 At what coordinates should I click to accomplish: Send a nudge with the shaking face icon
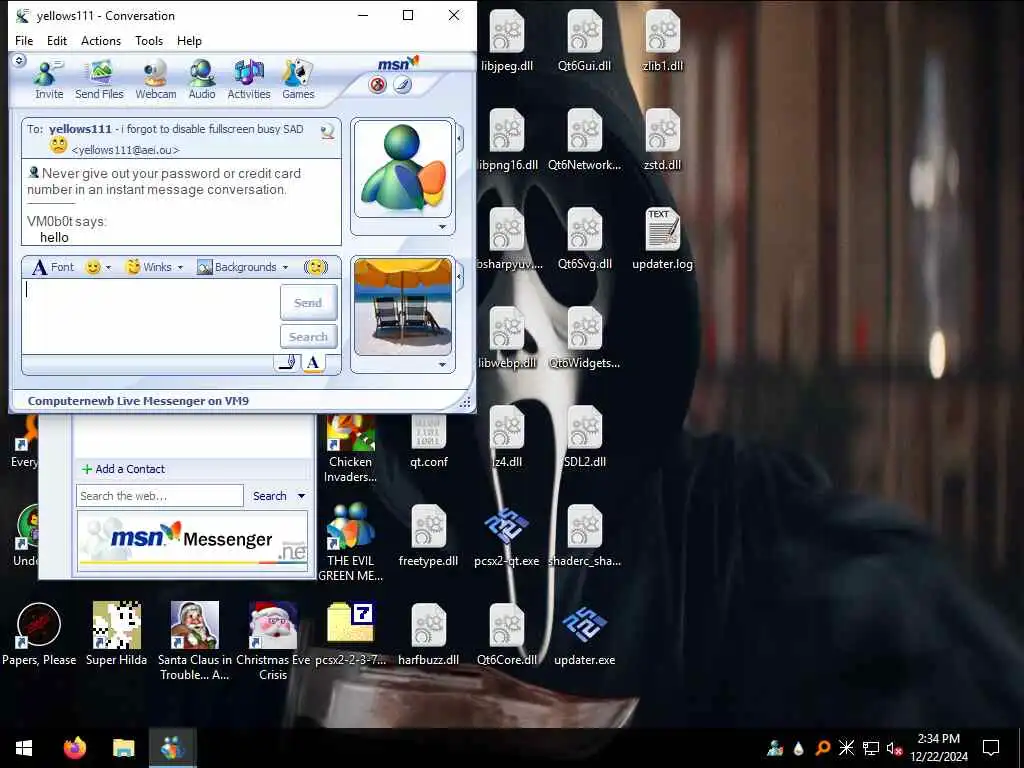(x=315, y=267)
